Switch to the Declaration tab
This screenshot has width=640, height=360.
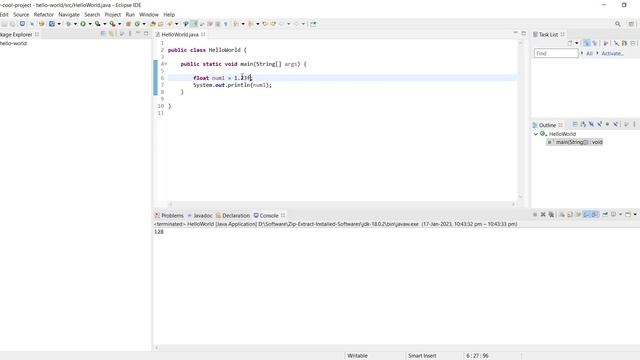(x=233, y=216)
